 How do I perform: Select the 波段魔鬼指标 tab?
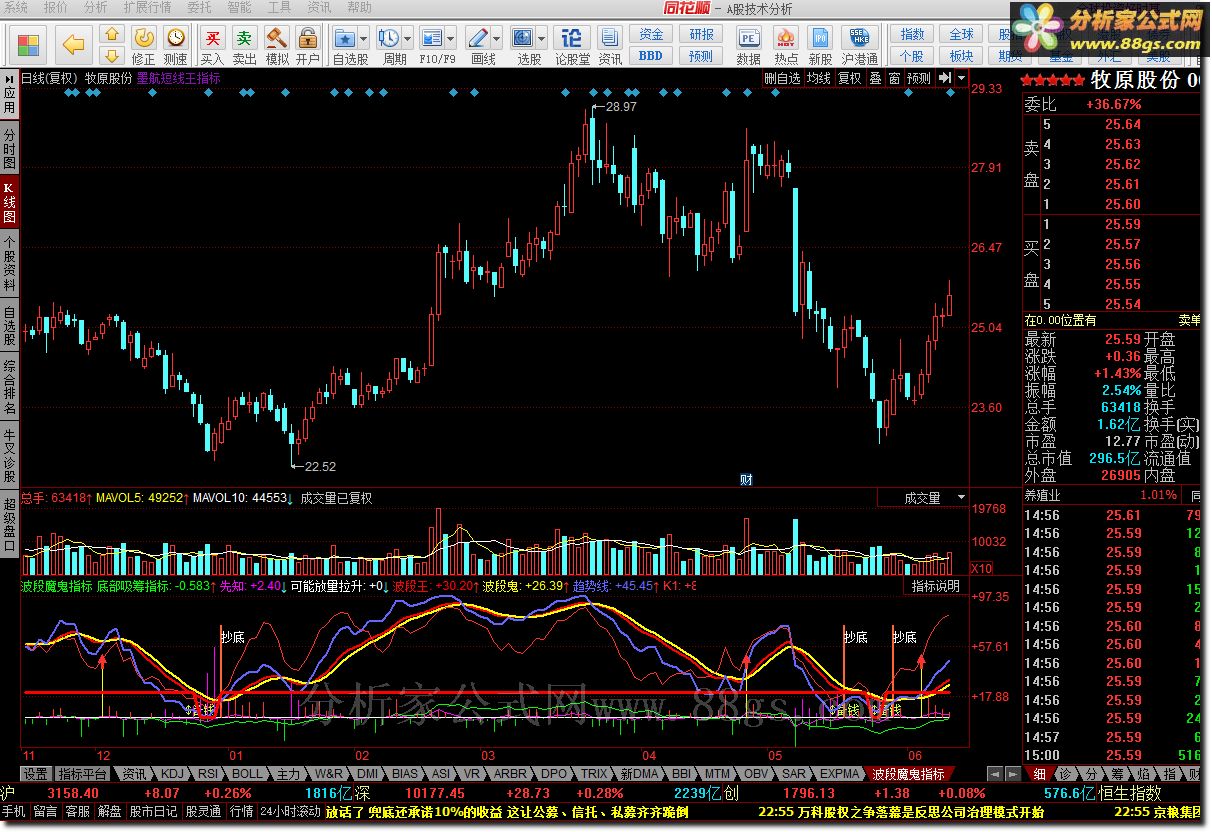[x=907, y=773]
